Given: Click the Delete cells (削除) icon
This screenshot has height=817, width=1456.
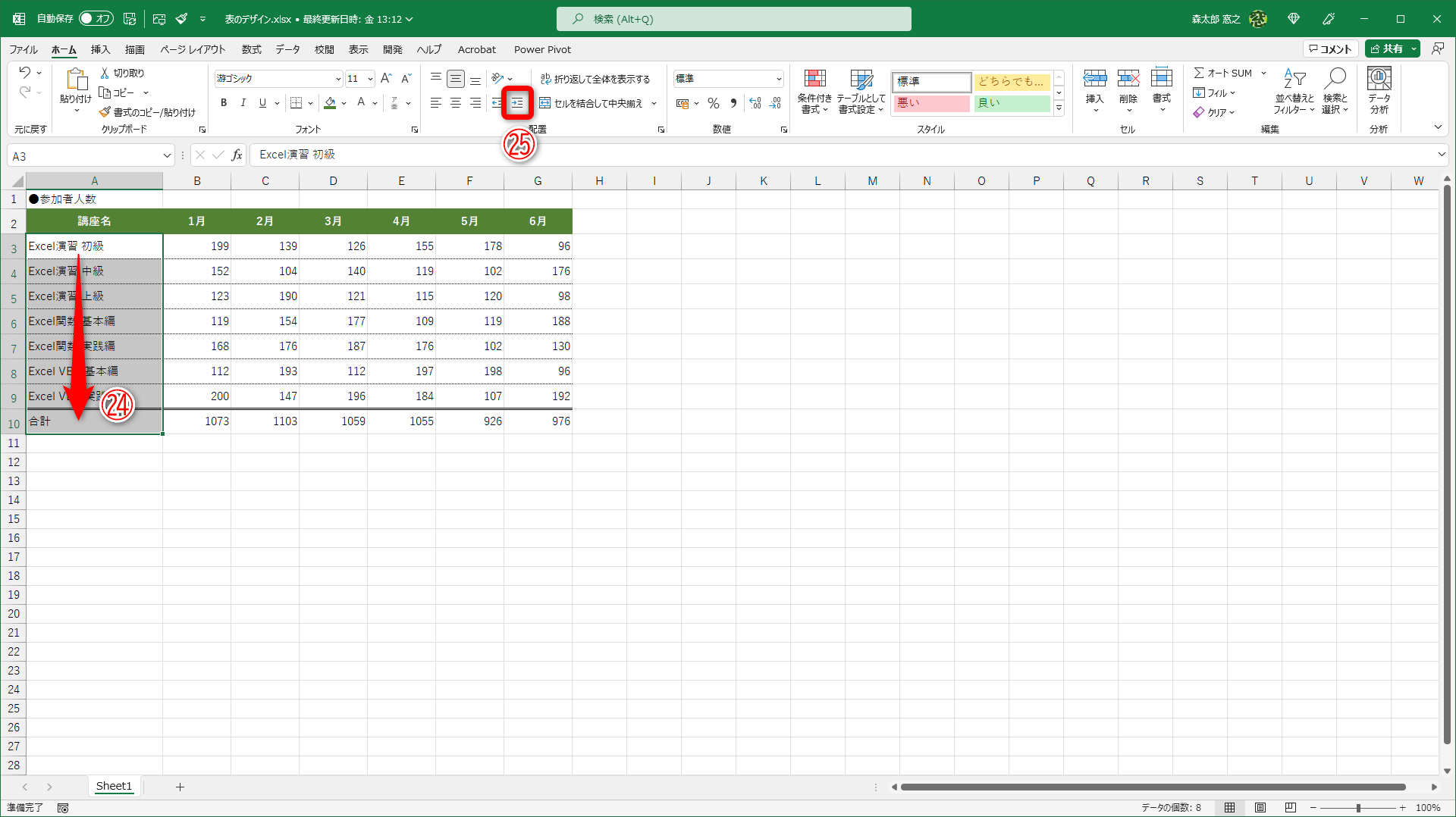Looking at the screenshot, I should pos(1128,79).
